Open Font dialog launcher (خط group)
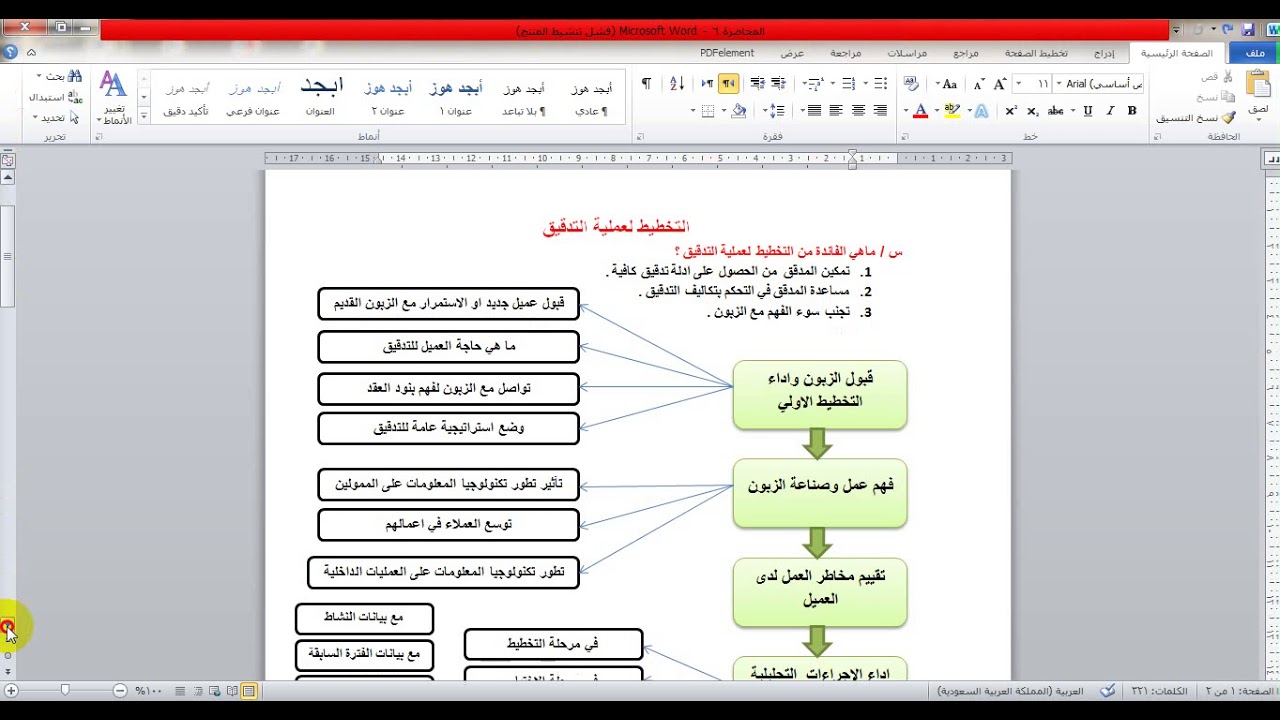Screen dimensions: 1280x720 coord(905,136)
